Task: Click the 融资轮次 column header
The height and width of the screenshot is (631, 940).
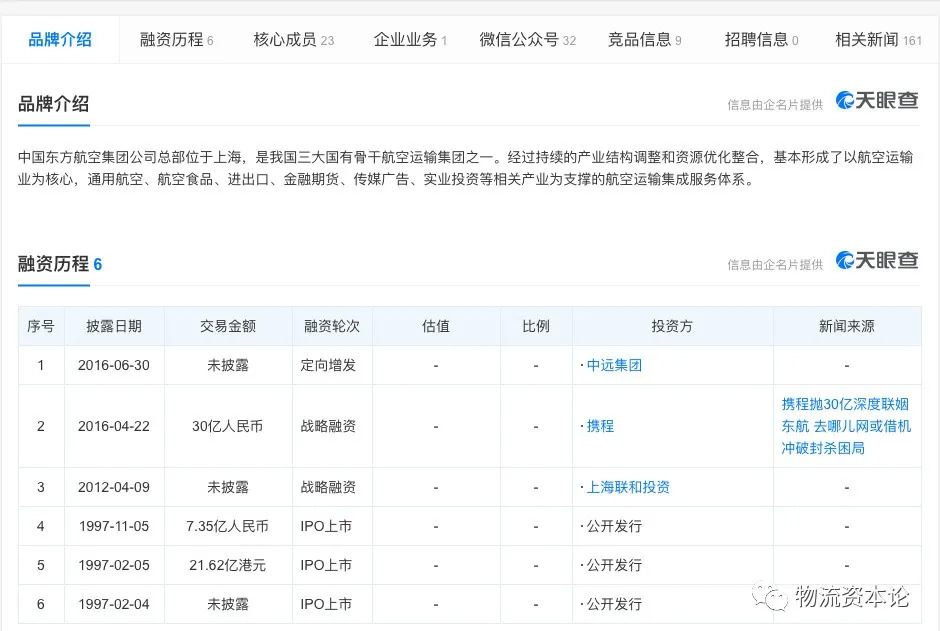Action: [332, 326]
